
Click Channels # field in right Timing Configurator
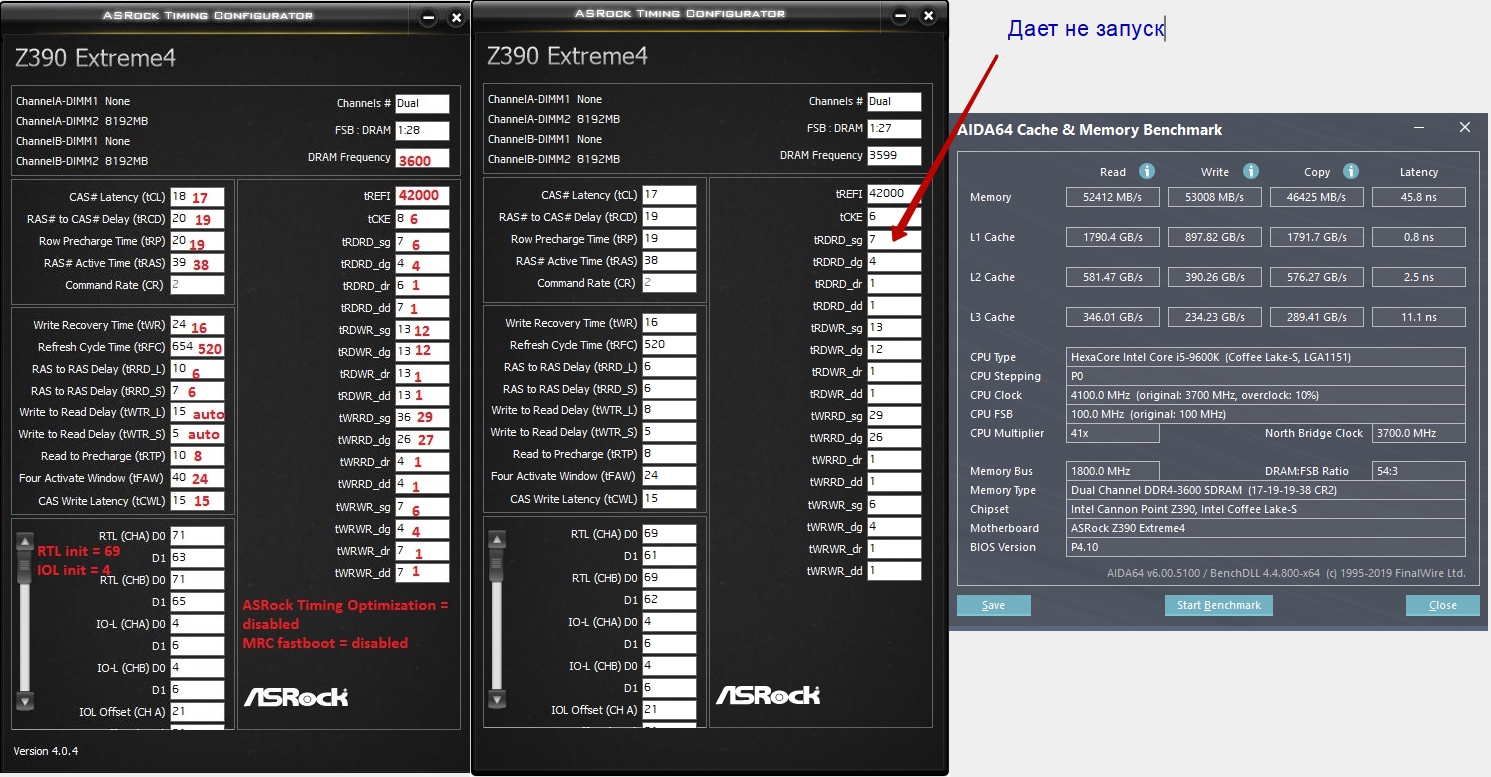(x=894, y=101)
